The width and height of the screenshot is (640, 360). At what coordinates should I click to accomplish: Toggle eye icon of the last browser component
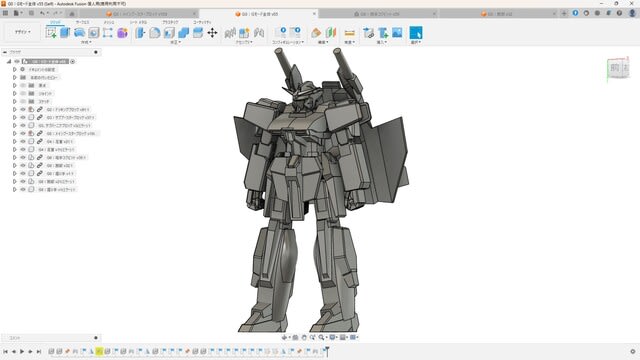(23, 189)
